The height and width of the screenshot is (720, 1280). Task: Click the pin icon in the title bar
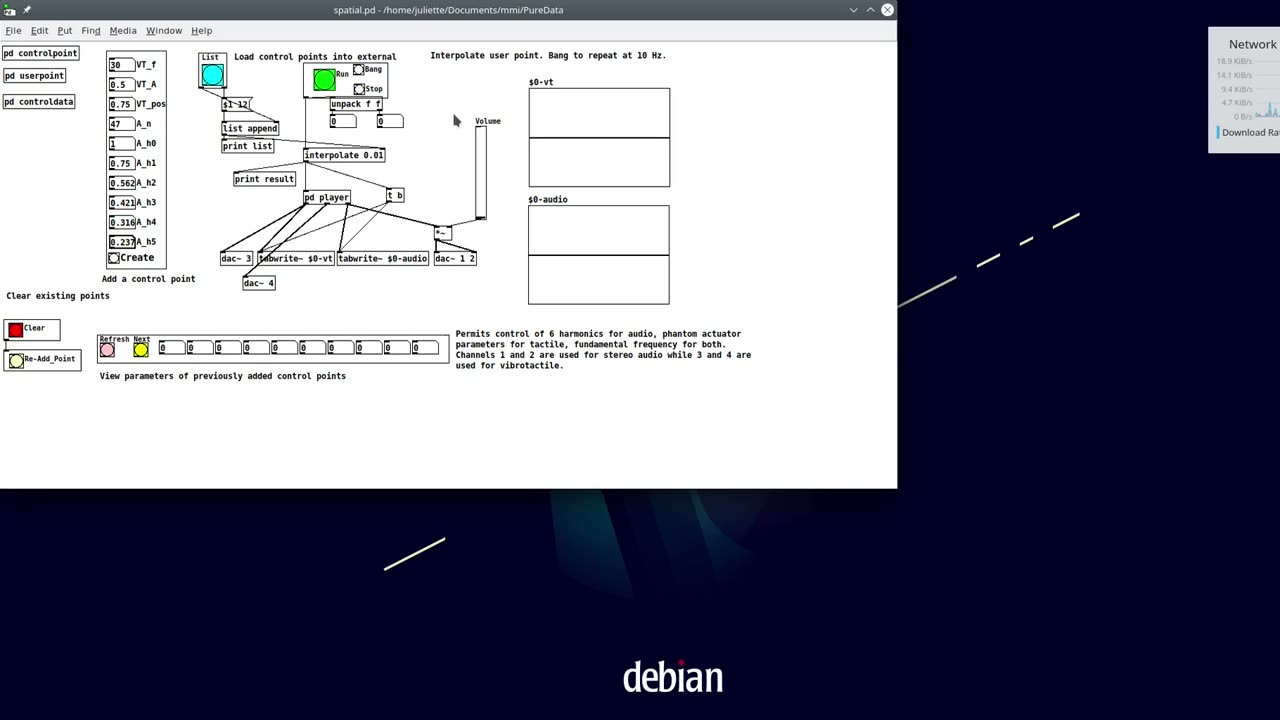point(27,10)
